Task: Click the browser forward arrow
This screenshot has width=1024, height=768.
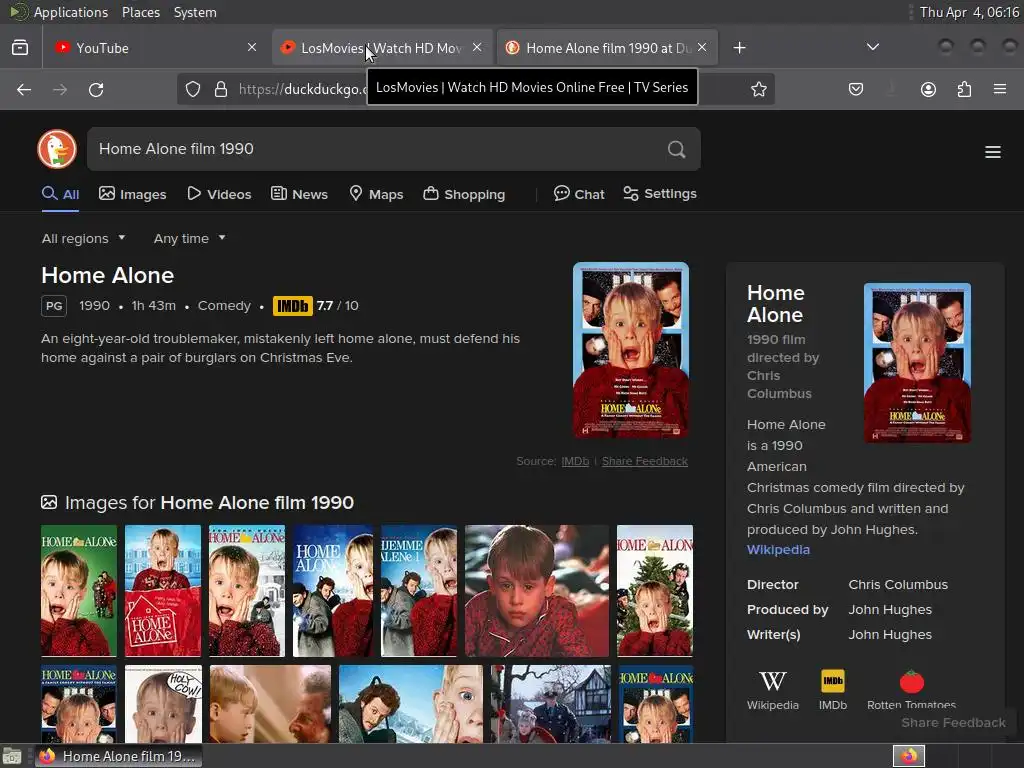Action: pos(60,89)
